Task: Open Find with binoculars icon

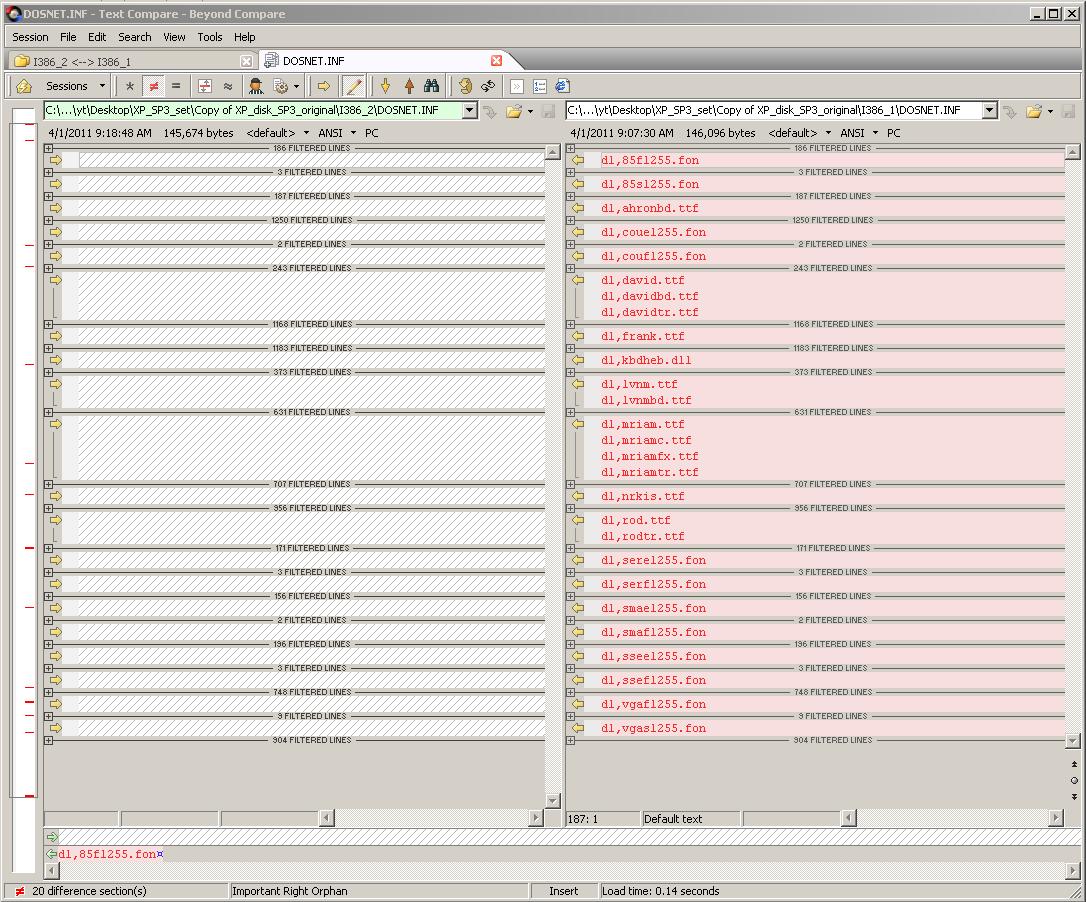Action: pos(431,86)
